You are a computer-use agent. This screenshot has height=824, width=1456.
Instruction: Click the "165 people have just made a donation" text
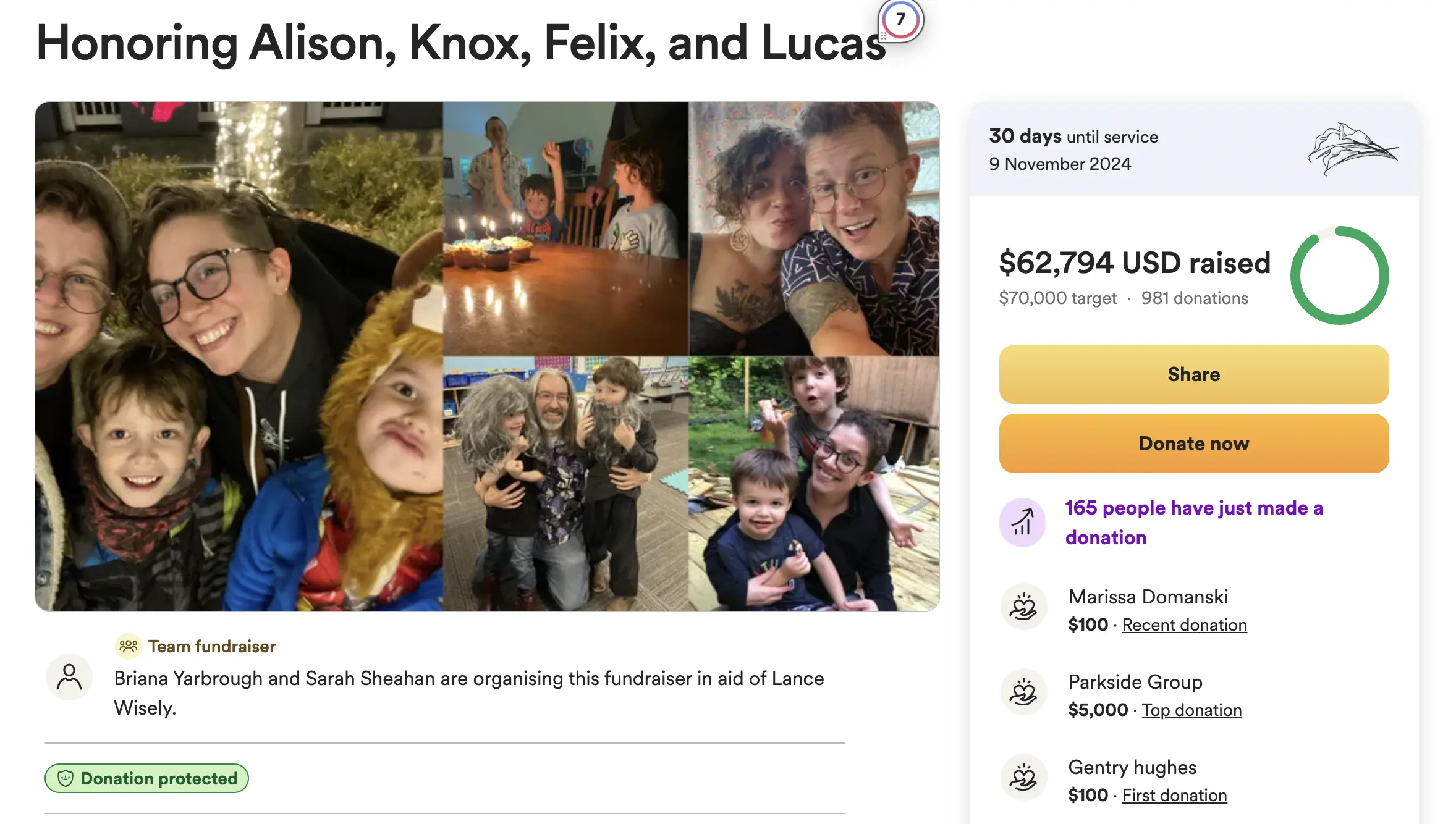pyautogui.click(x=1194, y=523)
